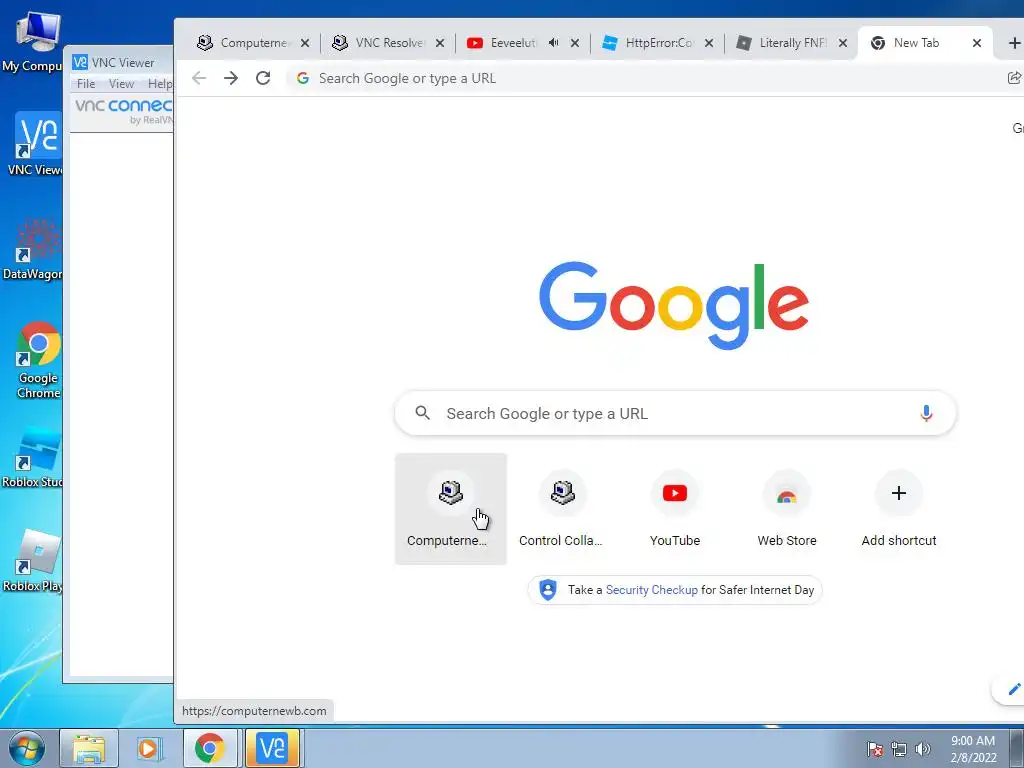Close the Computernewb tab
This screenshot has height=768, width=1024.
click(305, 43)
